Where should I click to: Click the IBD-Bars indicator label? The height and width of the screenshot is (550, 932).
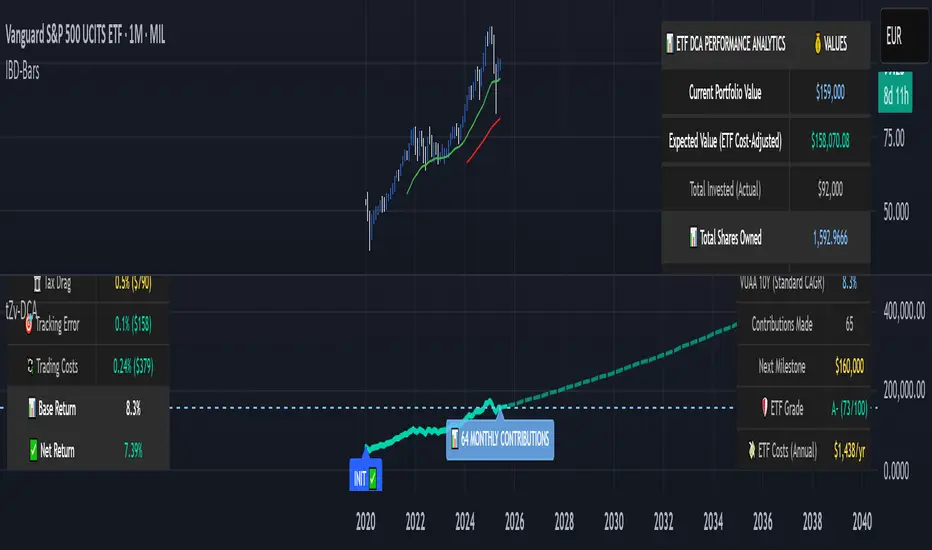23,71
